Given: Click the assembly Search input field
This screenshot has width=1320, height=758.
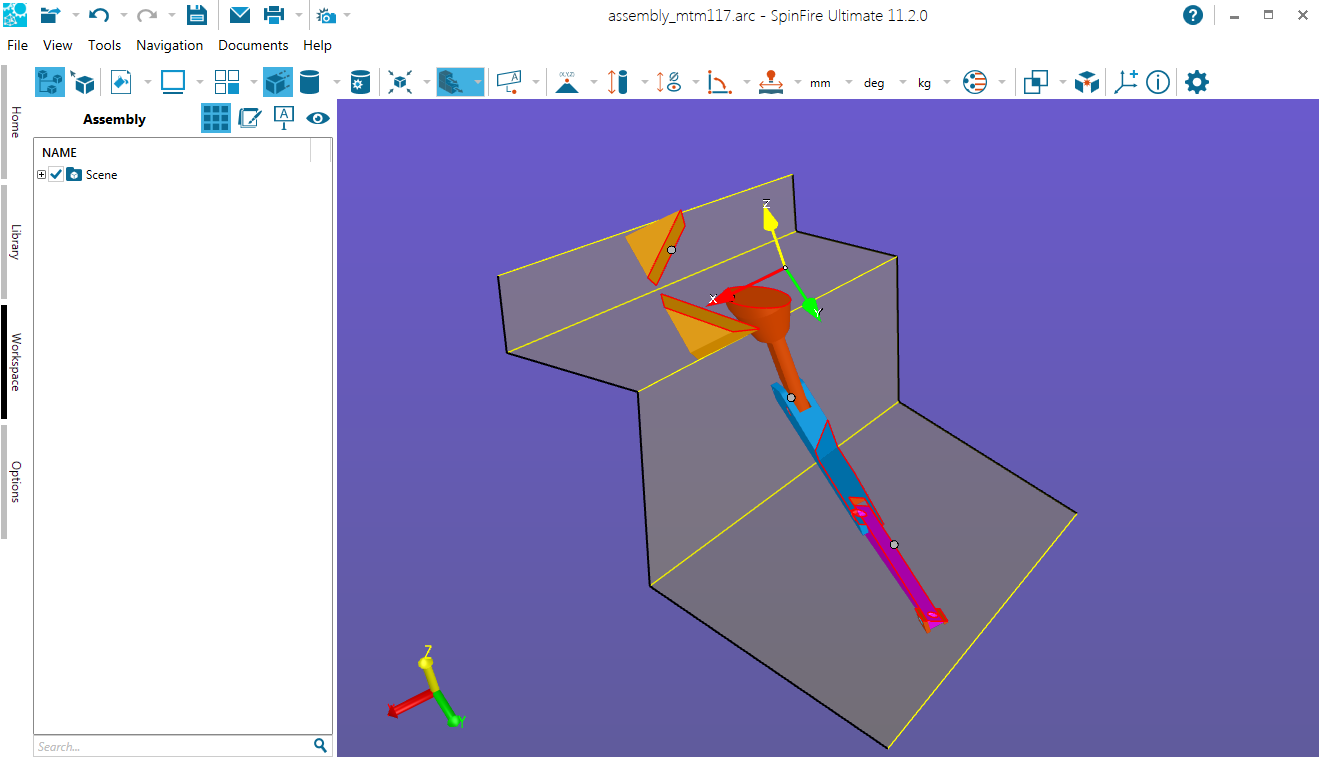Looking at the screenshot, I should (172, 746).
